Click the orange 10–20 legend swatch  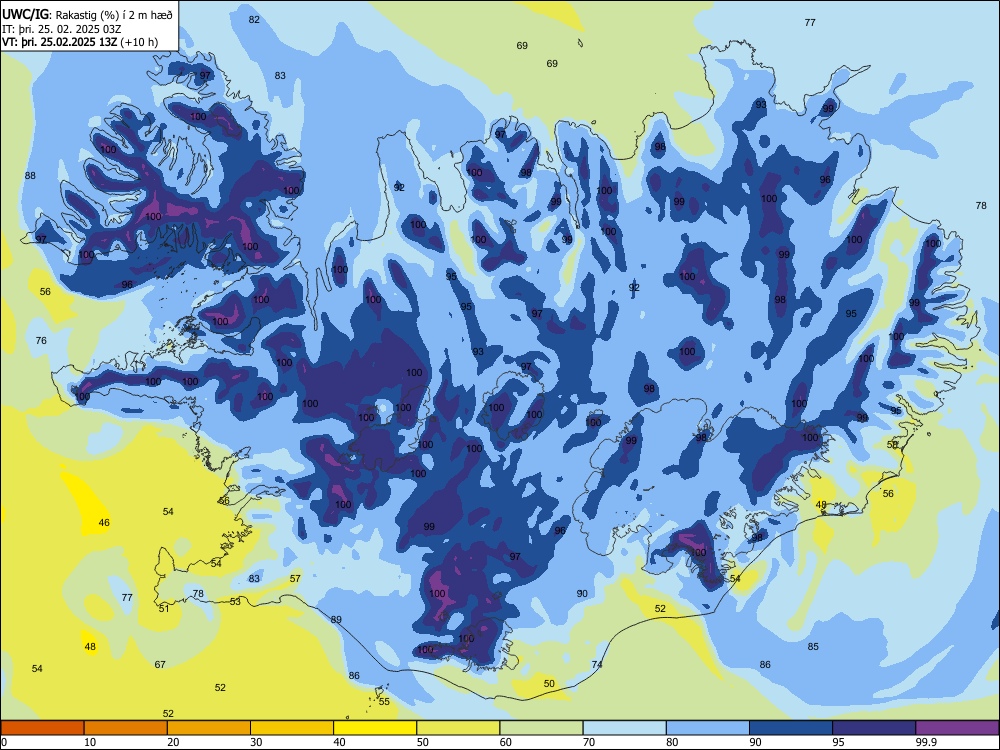click(x=126, y=728)
